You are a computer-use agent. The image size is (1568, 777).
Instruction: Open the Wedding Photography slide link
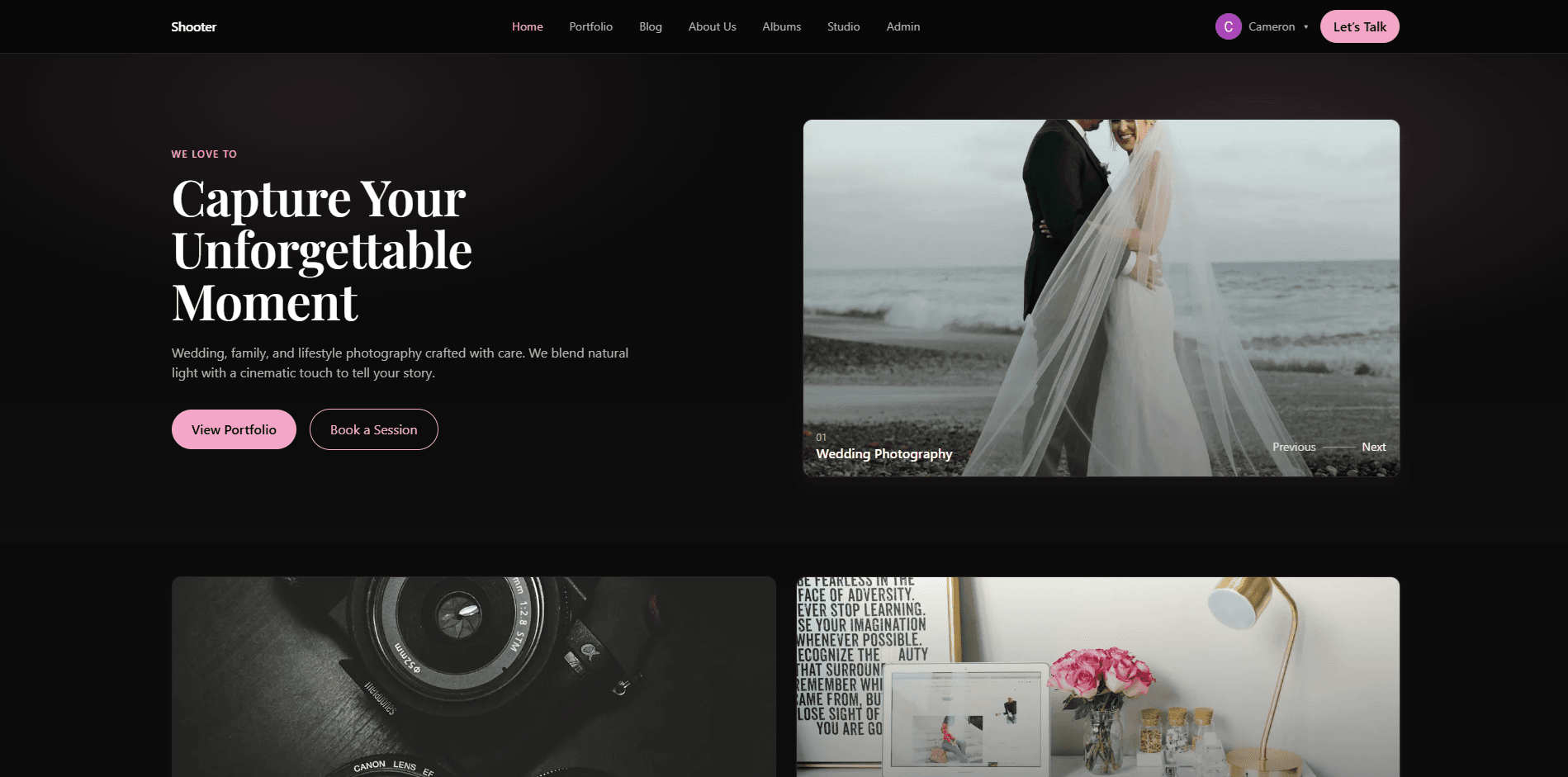[883, 453]
